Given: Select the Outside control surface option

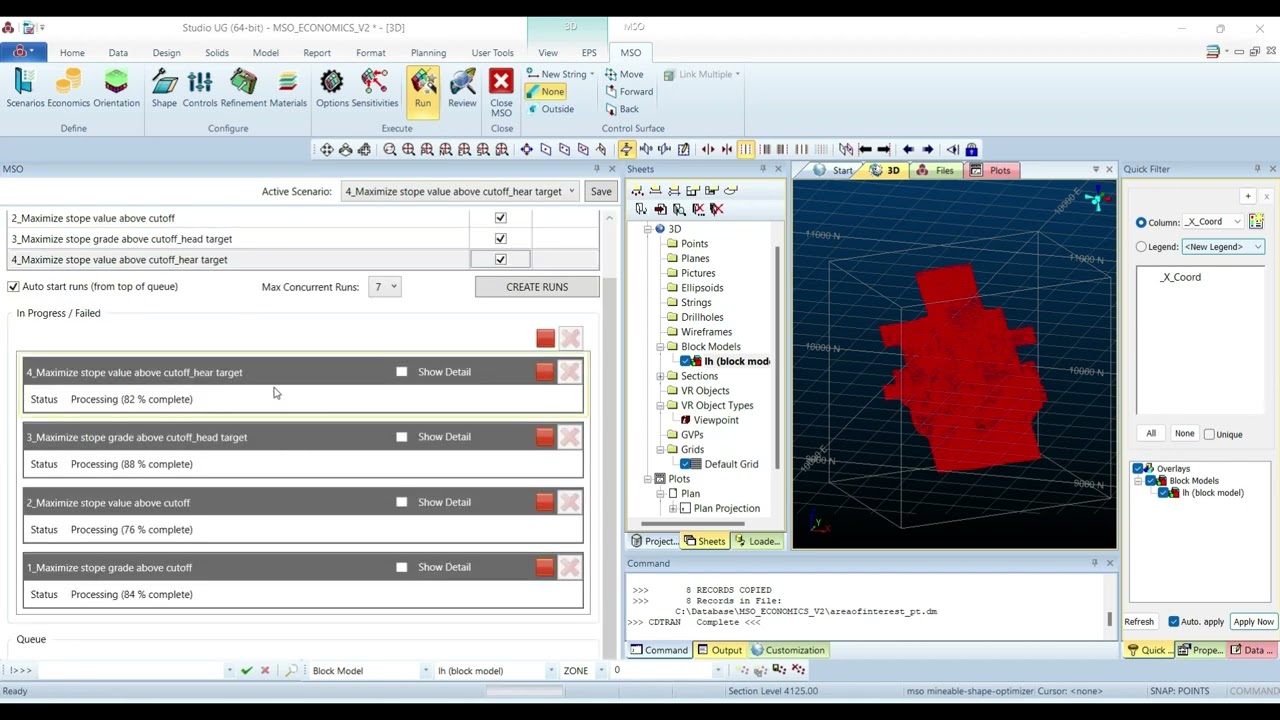Looking at the screenshot, I should 550,109.
